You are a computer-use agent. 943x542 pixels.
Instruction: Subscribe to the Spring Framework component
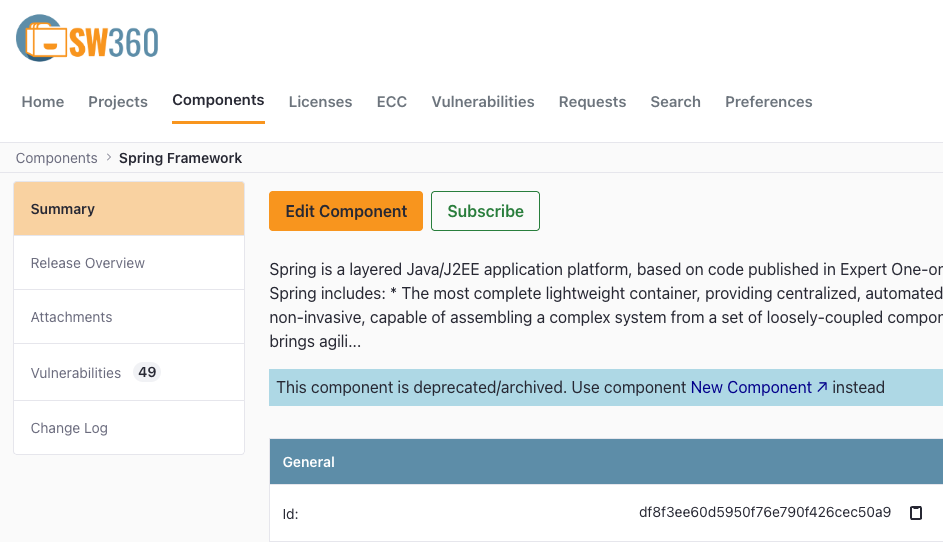point(485,211)
